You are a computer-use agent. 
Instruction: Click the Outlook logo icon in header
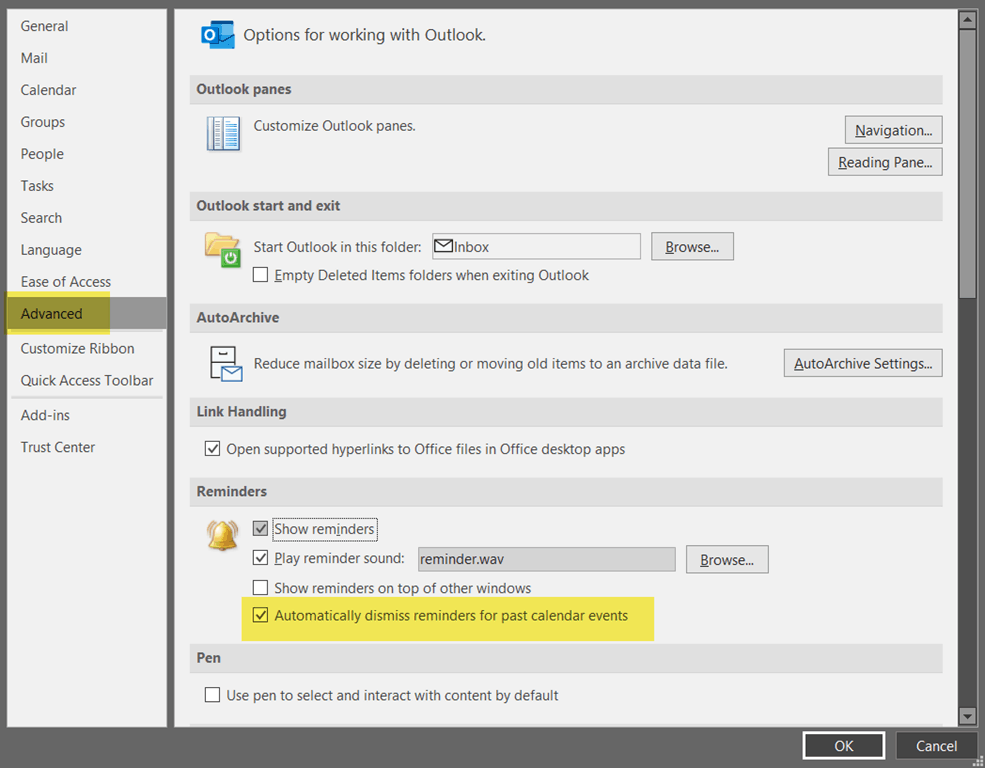point(218,35)
